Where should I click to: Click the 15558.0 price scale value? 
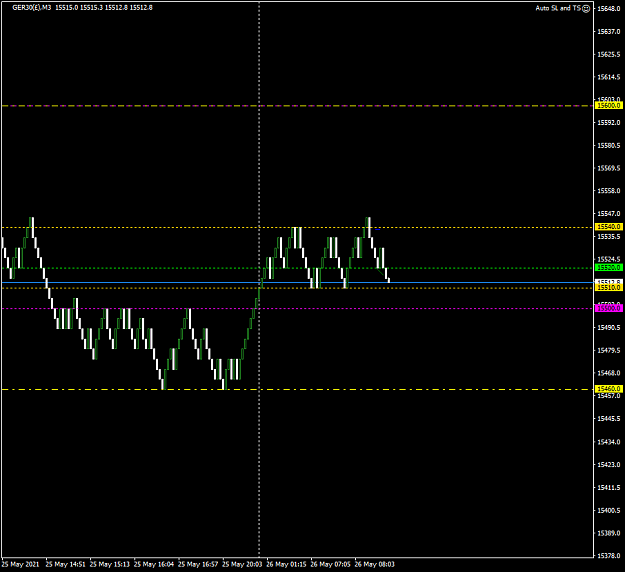pyautogui.click(x=609, y=191)
